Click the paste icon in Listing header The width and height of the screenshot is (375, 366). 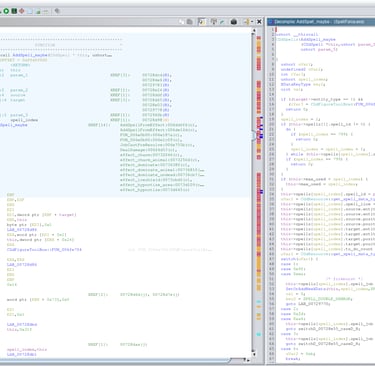click(x=190, y=22)
